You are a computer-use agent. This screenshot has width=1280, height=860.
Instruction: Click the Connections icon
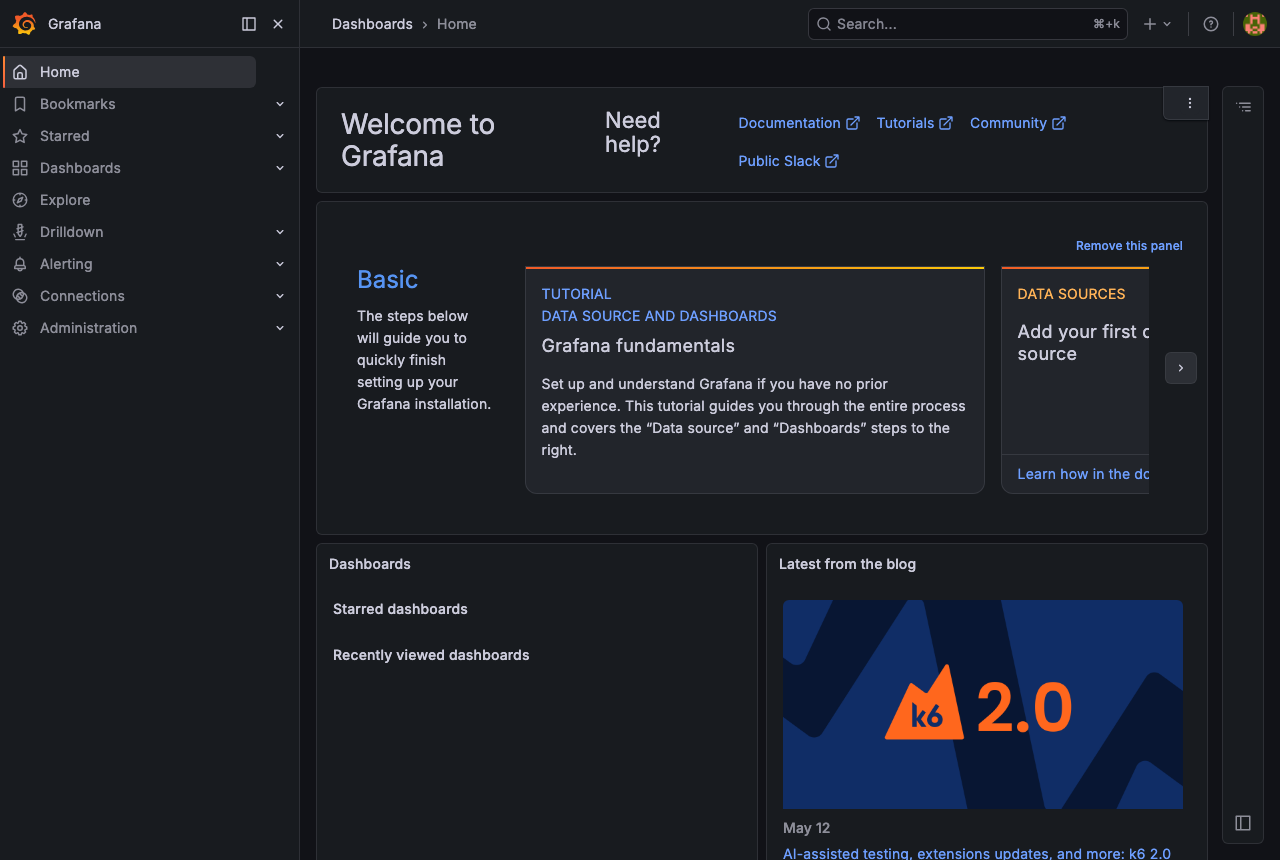pos(20,296)
